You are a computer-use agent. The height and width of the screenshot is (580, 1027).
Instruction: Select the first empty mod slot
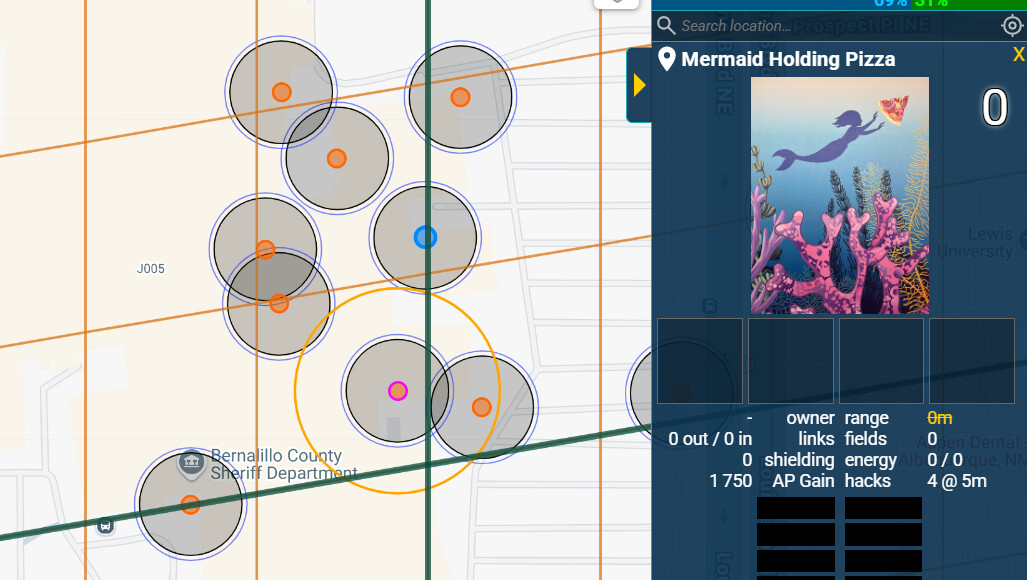pos(700,361)
